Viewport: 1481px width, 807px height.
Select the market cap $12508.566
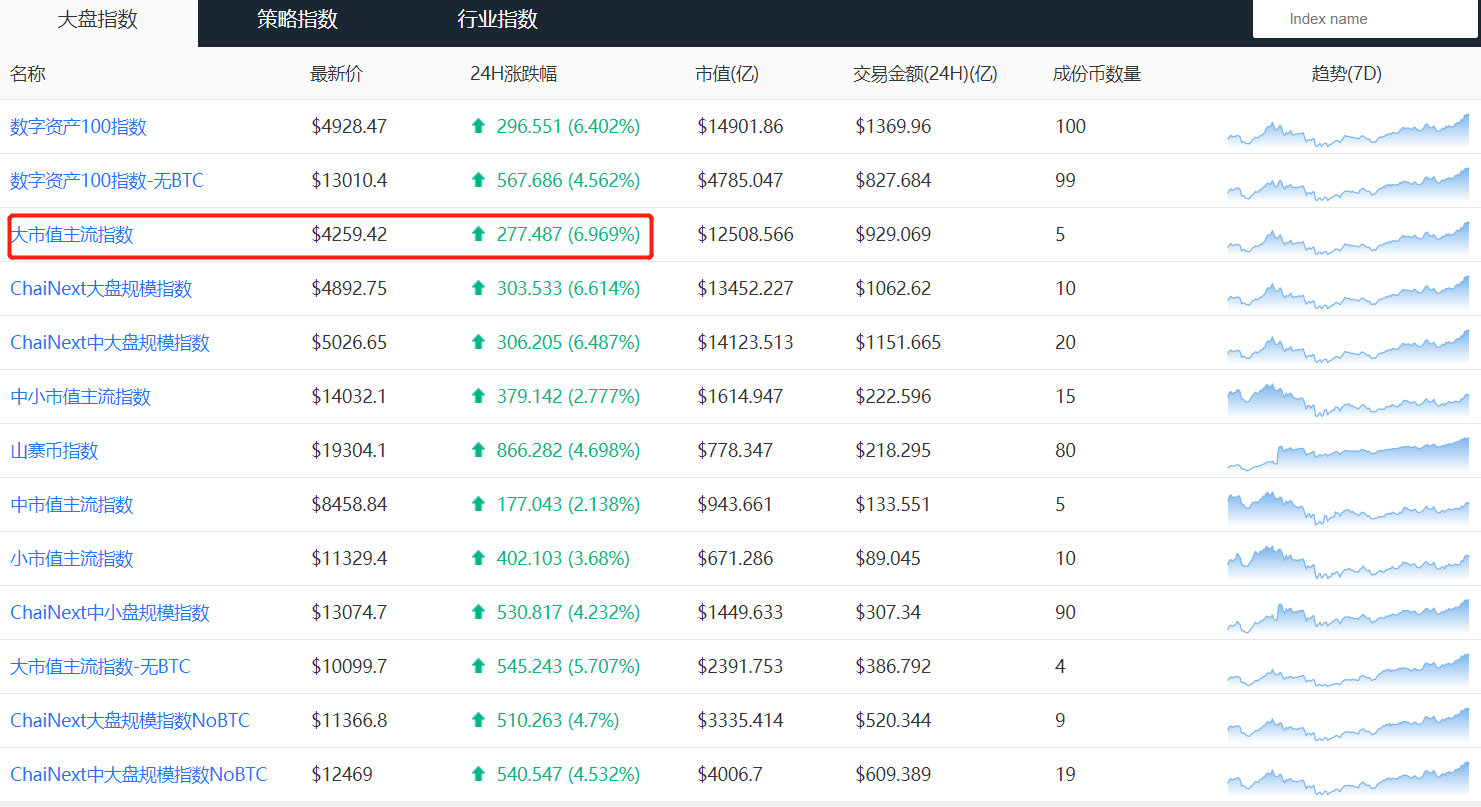(x=746, y=235)
